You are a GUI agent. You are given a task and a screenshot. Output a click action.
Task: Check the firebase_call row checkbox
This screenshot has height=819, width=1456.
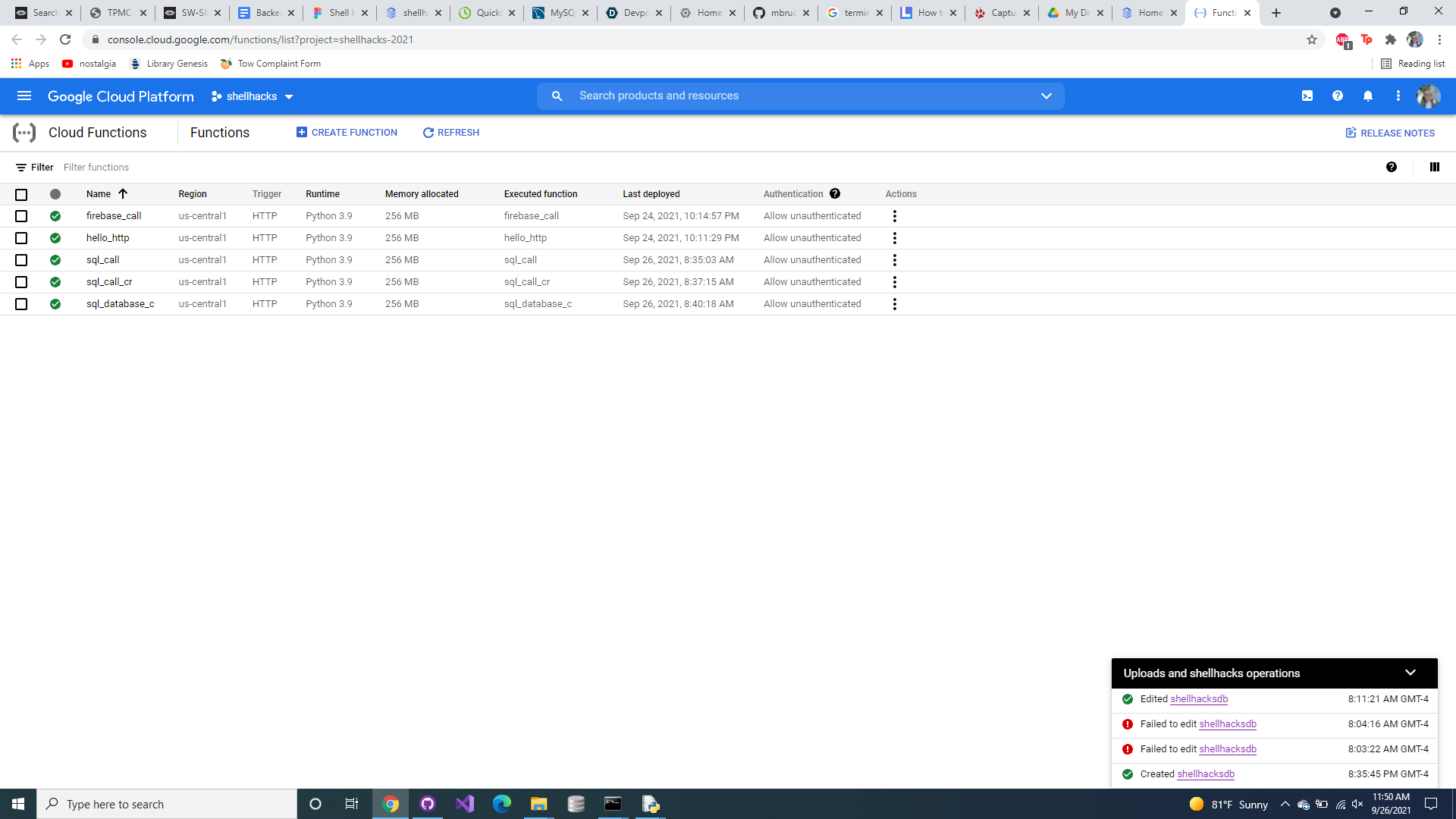point(21,216)
